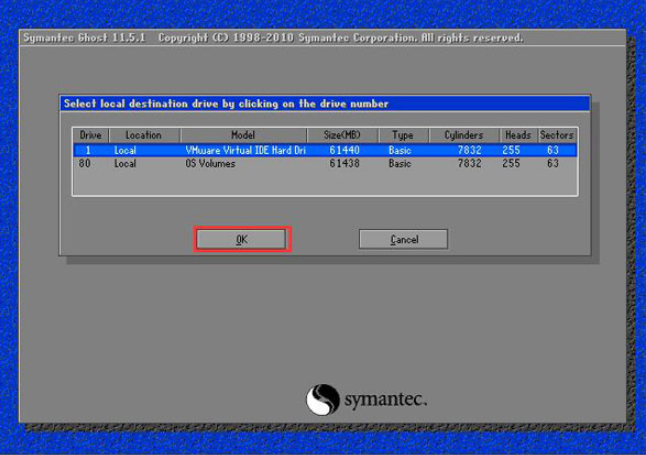Click the Model column header

pos(243,135)
